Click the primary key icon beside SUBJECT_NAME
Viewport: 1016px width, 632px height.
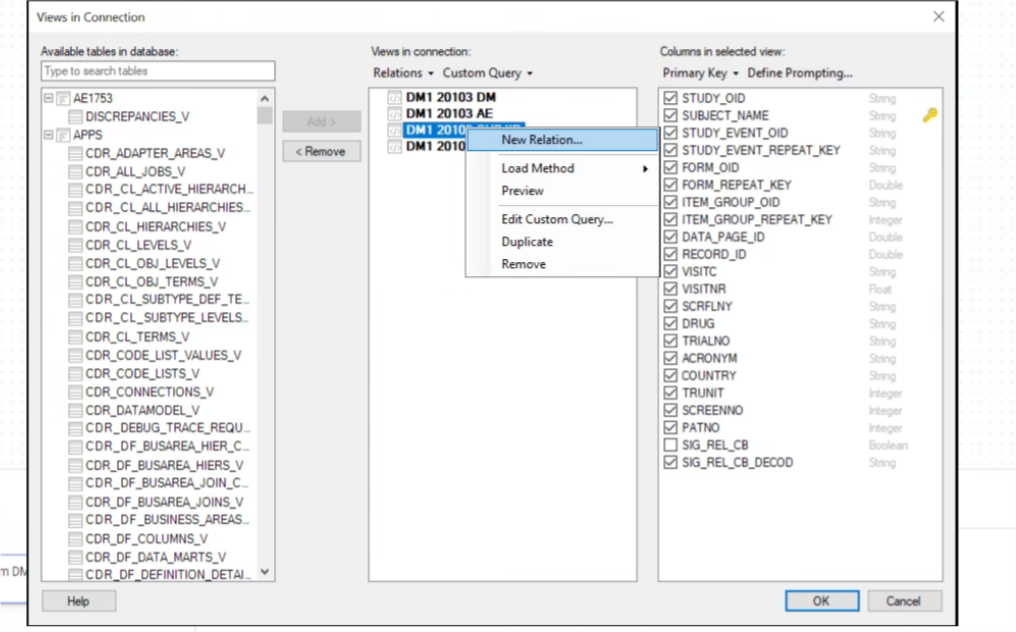click(929, 116)
